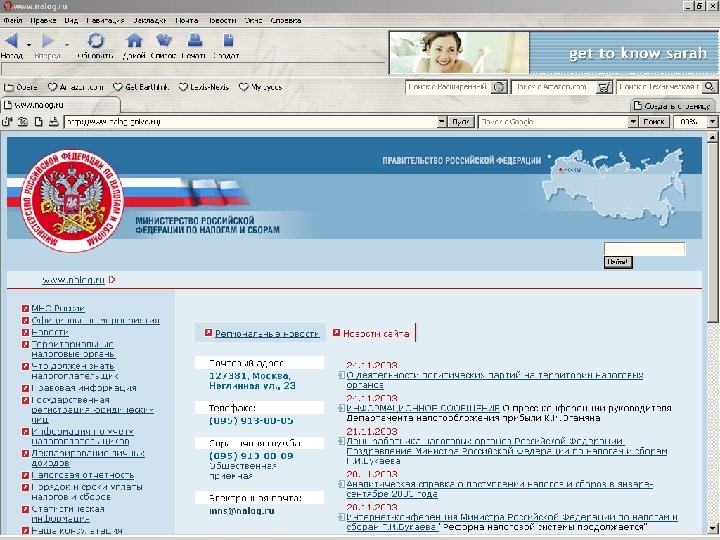Click the red arrow beside МНС России
Image resolution: width=720 pixels, height=540 pixels.
click(x=26, y=309)
